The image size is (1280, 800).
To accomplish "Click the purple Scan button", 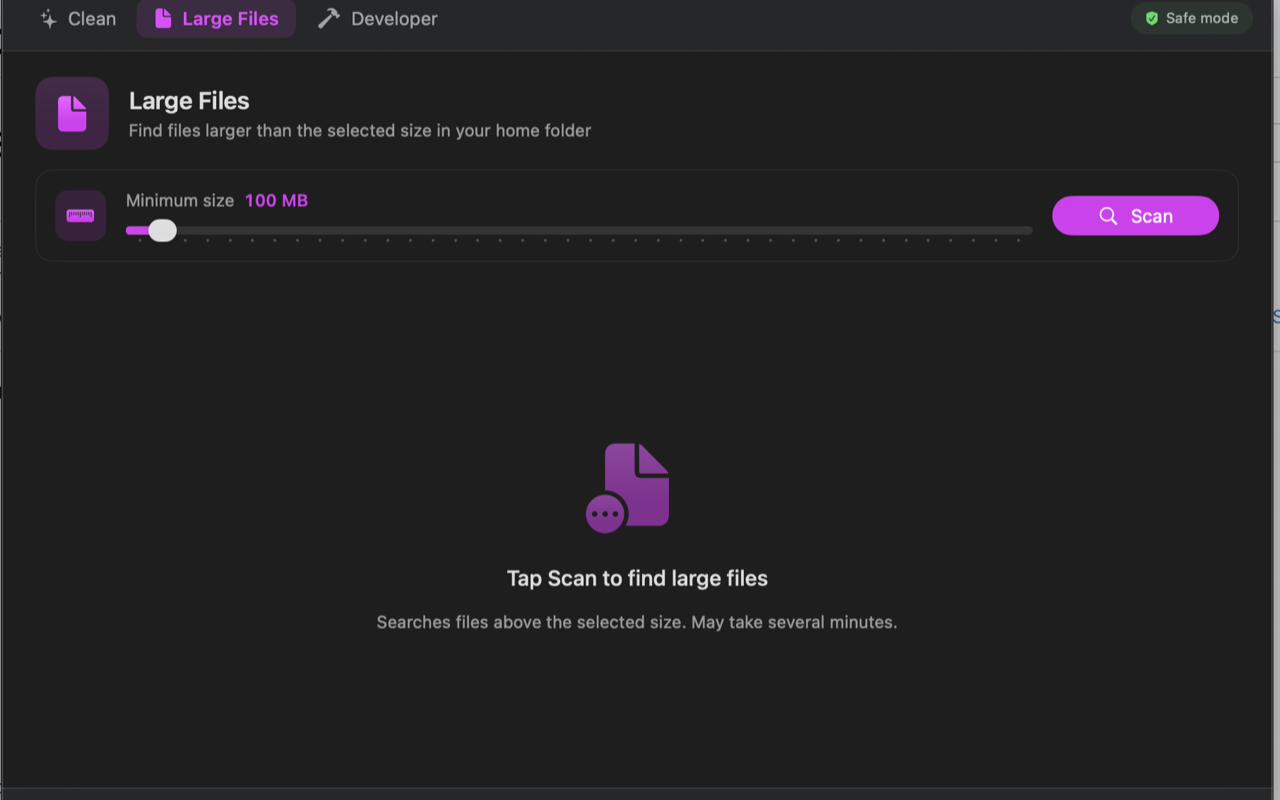I will tap(1135, 216).
